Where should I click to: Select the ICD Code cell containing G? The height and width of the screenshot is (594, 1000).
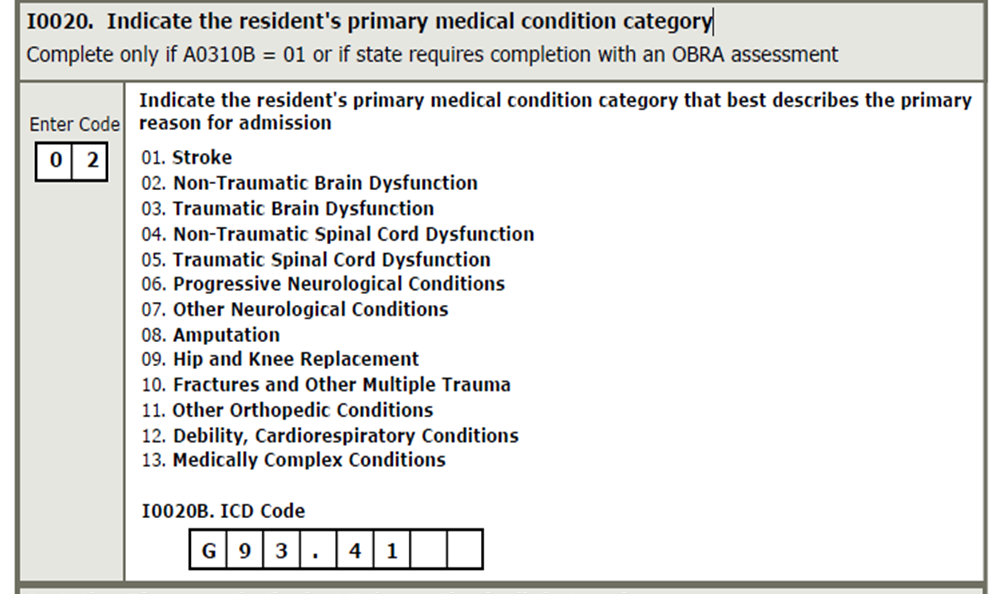(208, 549)
